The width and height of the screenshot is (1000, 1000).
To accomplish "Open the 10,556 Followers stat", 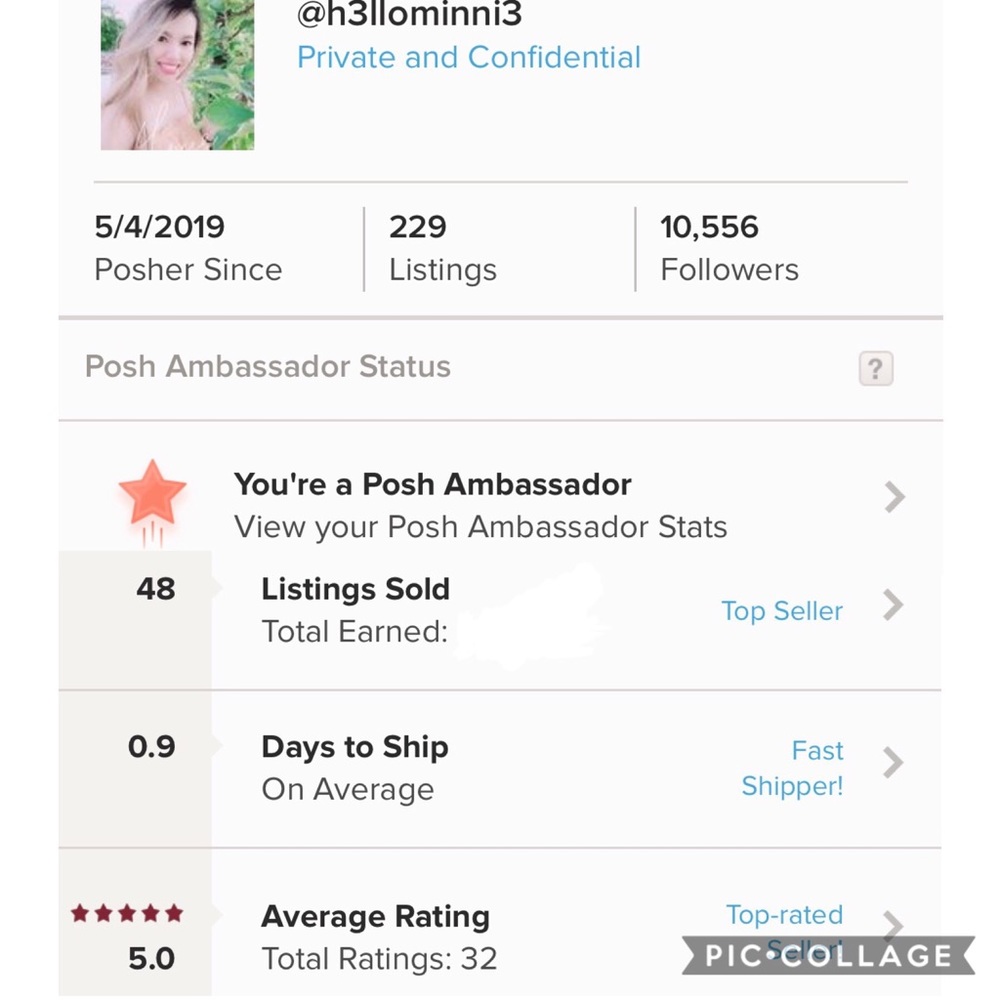I will coord(729,248).
